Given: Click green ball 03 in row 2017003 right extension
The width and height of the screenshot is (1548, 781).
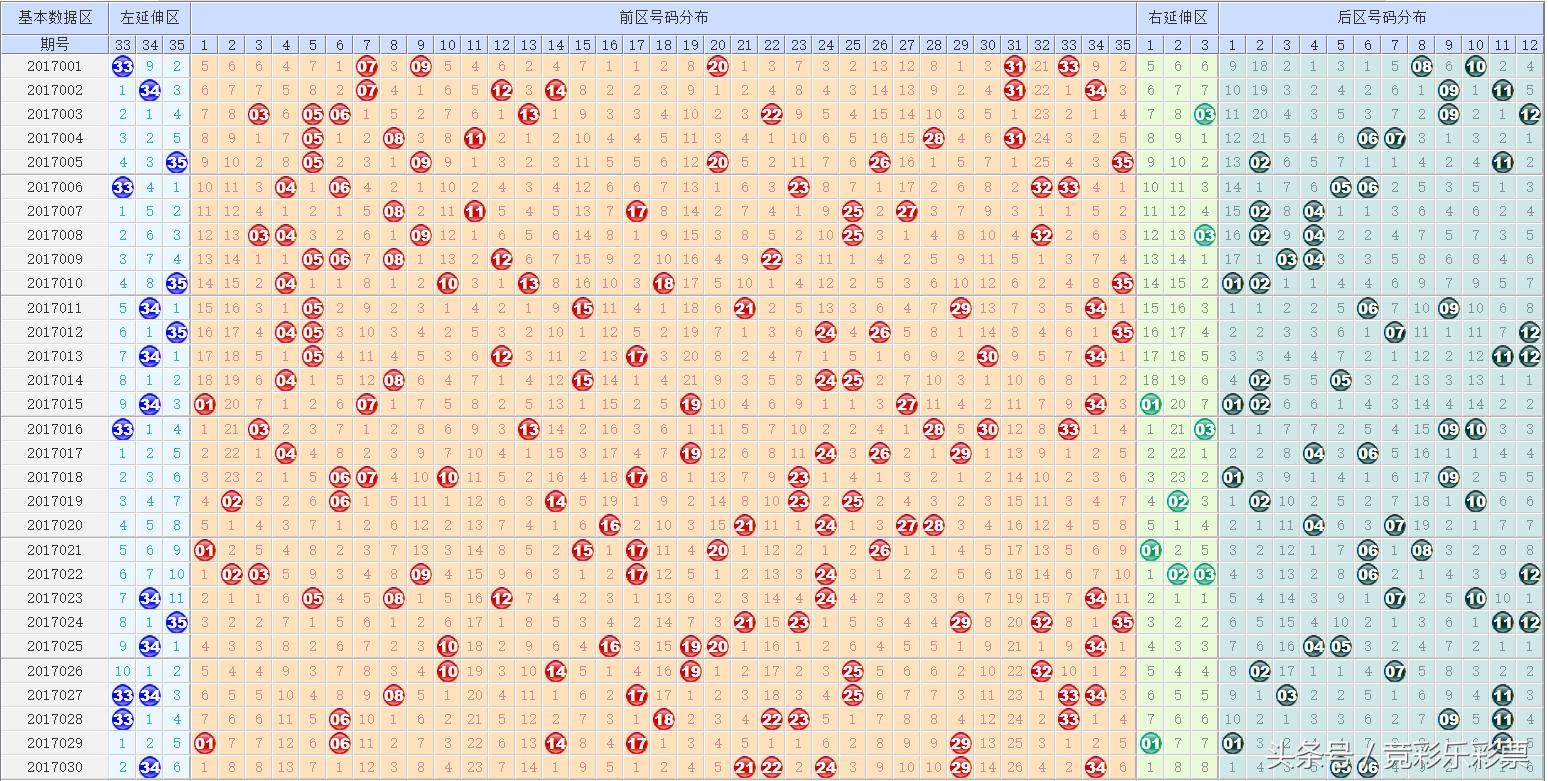Looking at the screenshot, I should coord(1204,114).
